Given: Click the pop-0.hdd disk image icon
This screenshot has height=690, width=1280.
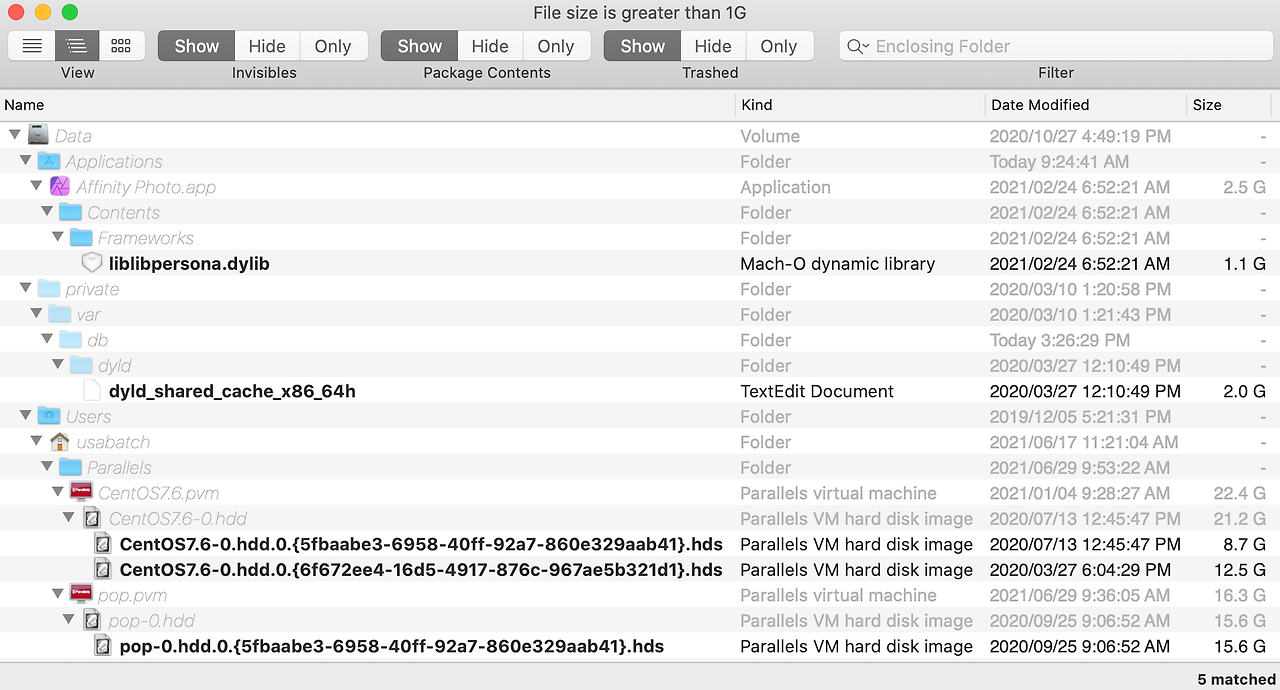Looking at the screenshot, I should coord(92,620).
